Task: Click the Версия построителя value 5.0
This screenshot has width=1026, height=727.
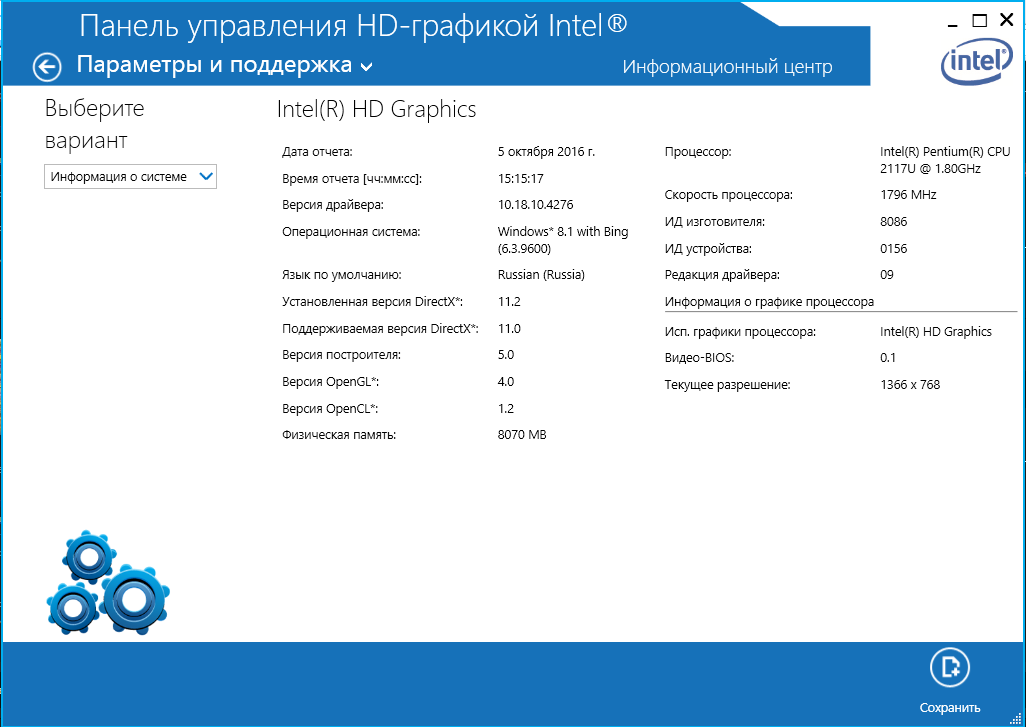Action: point(506,355)
